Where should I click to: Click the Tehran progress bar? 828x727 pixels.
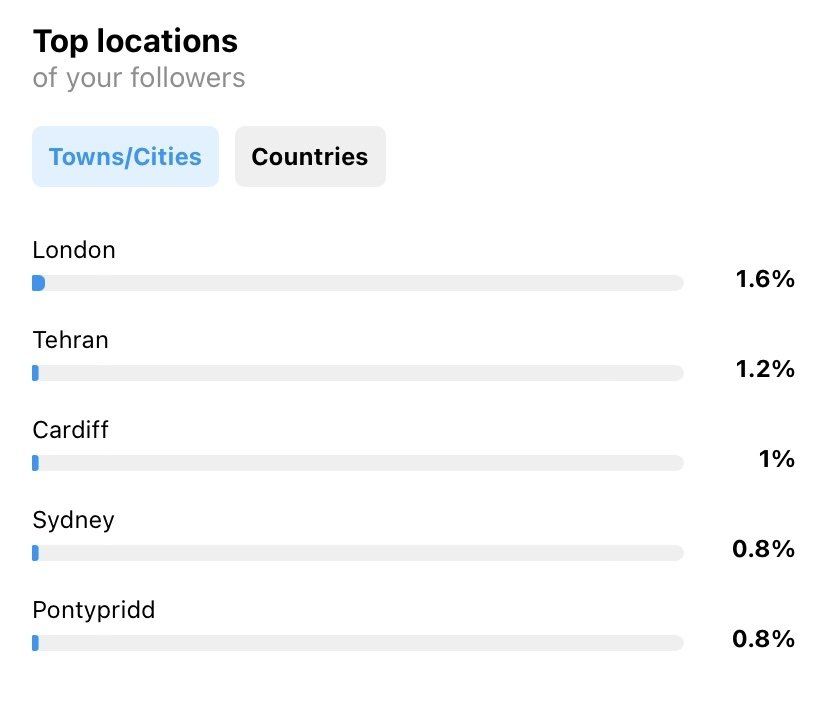click(x=358, y=373)
